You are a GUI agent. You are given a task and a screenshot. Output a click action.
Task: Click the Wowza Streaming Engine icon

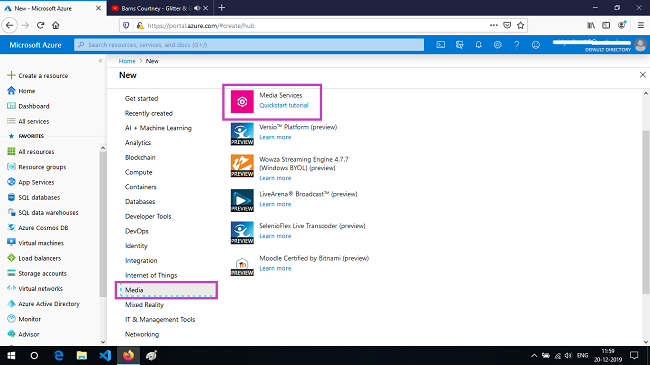click(x=242, y=166)
